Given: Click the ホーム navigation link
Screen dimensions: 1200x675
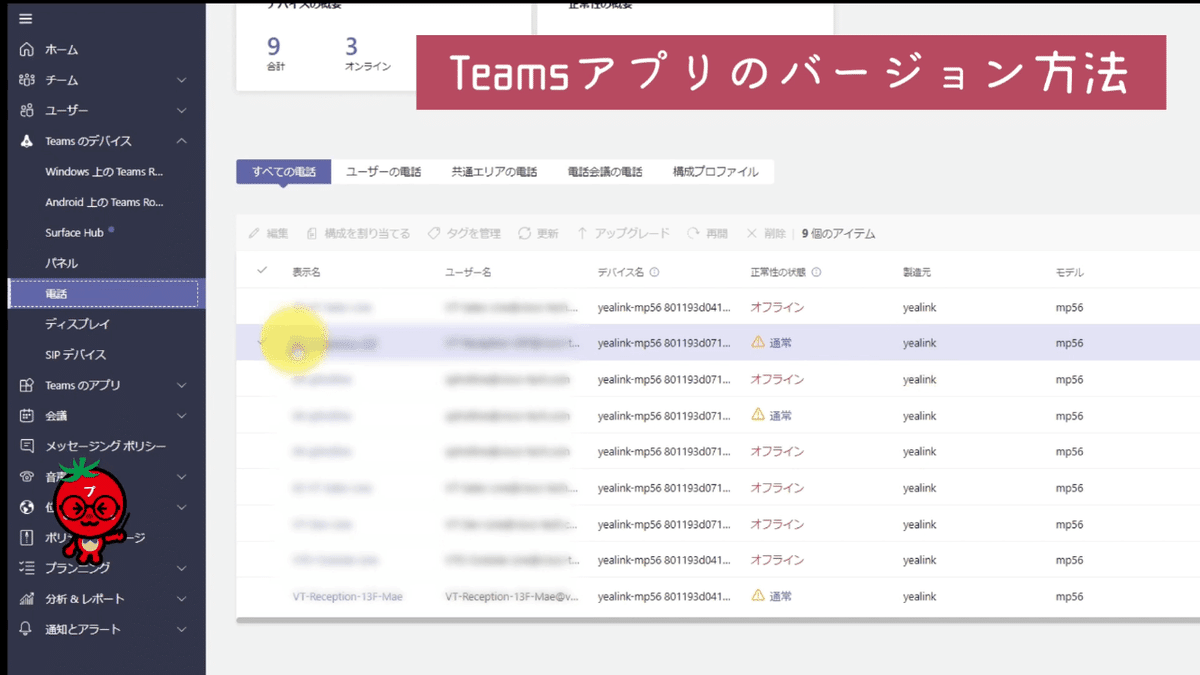Looking at the screenshot, I should point(61,49).
